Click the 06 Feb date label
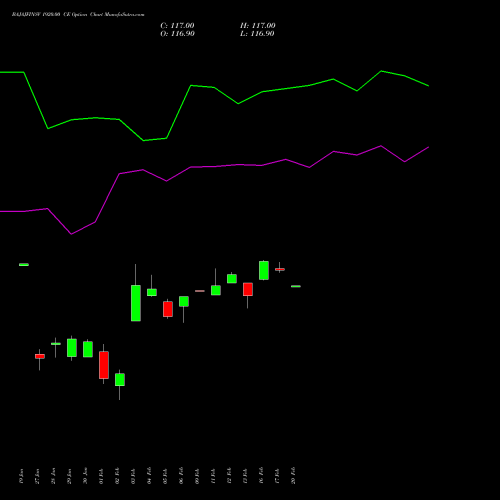This screenshot has height=500, width=500. point(181,476)
